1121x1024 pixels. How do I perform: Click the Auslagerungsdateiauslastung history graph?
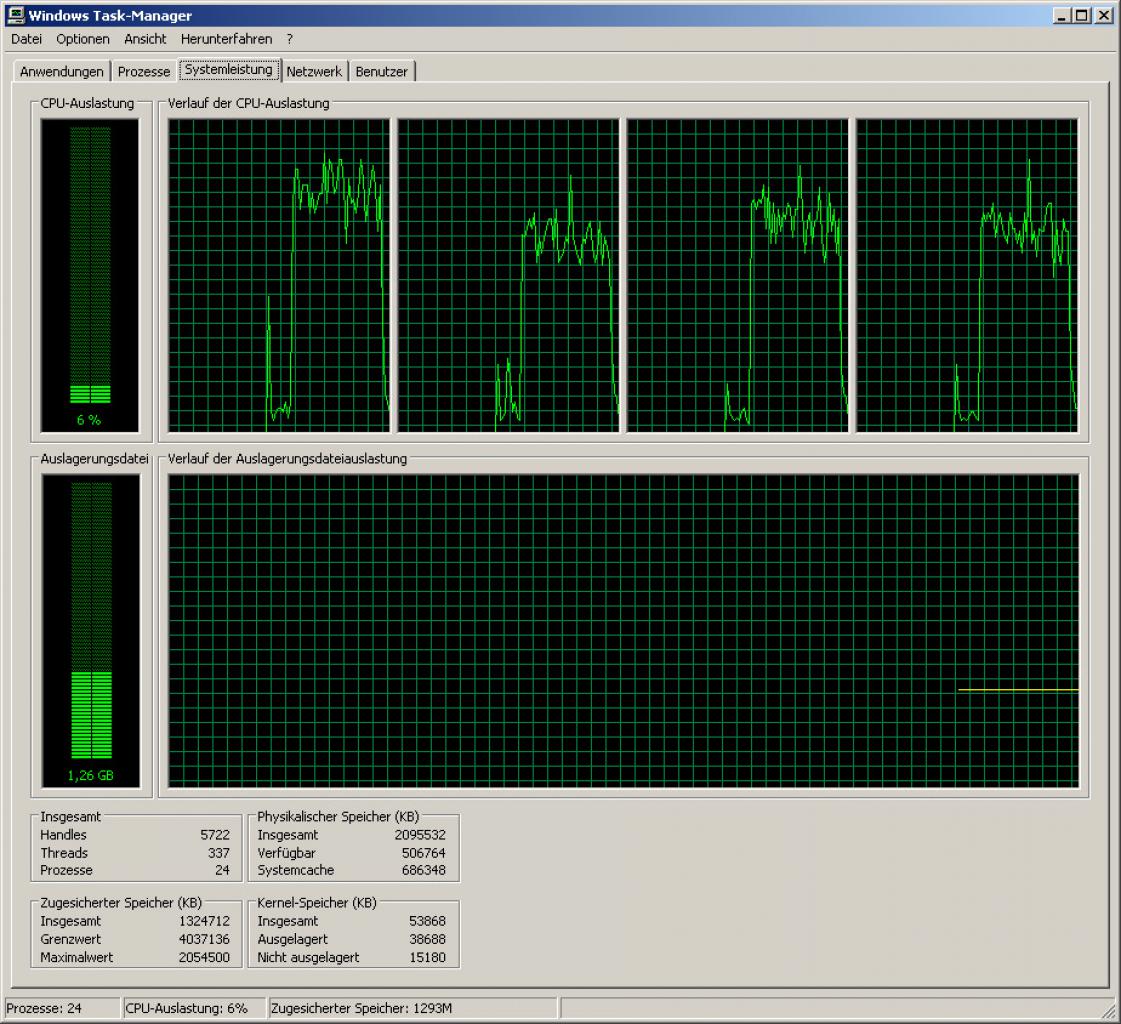pyautogui.click(x=623, y=631)
